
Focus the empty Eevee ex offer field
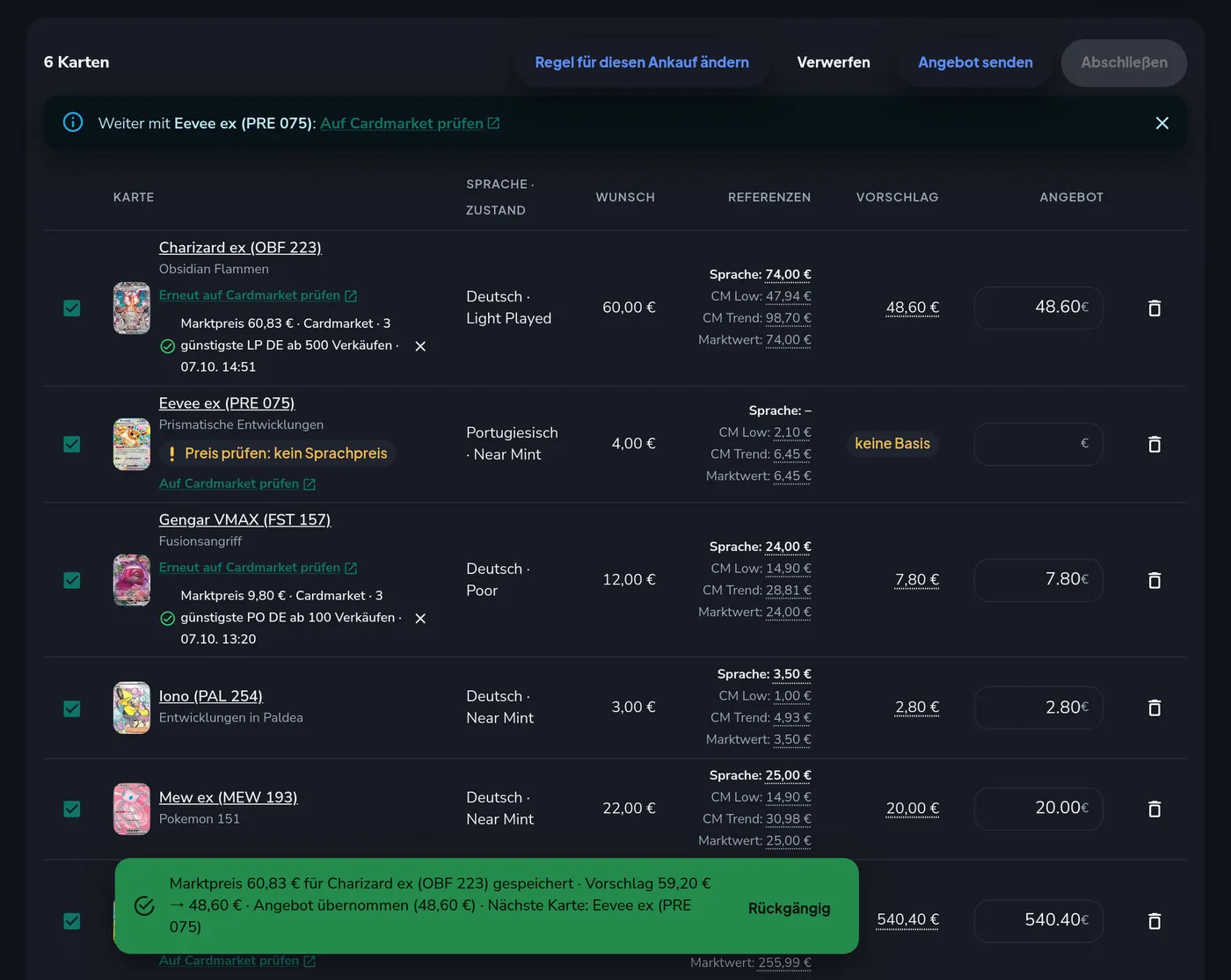tap(1038, 445)
